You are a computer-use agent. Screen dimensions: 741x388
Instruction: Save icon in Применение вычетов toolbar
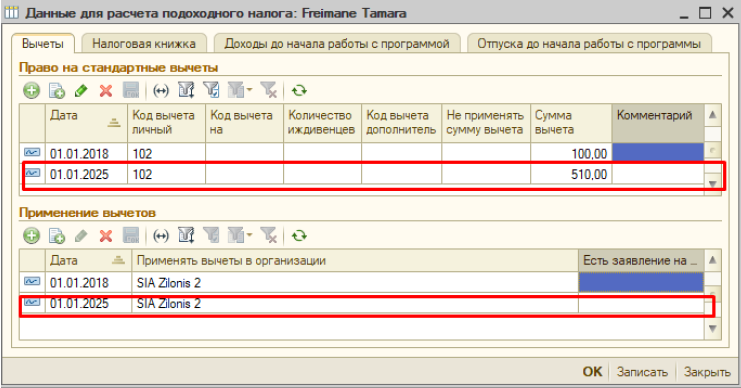[x=131, y=235]
